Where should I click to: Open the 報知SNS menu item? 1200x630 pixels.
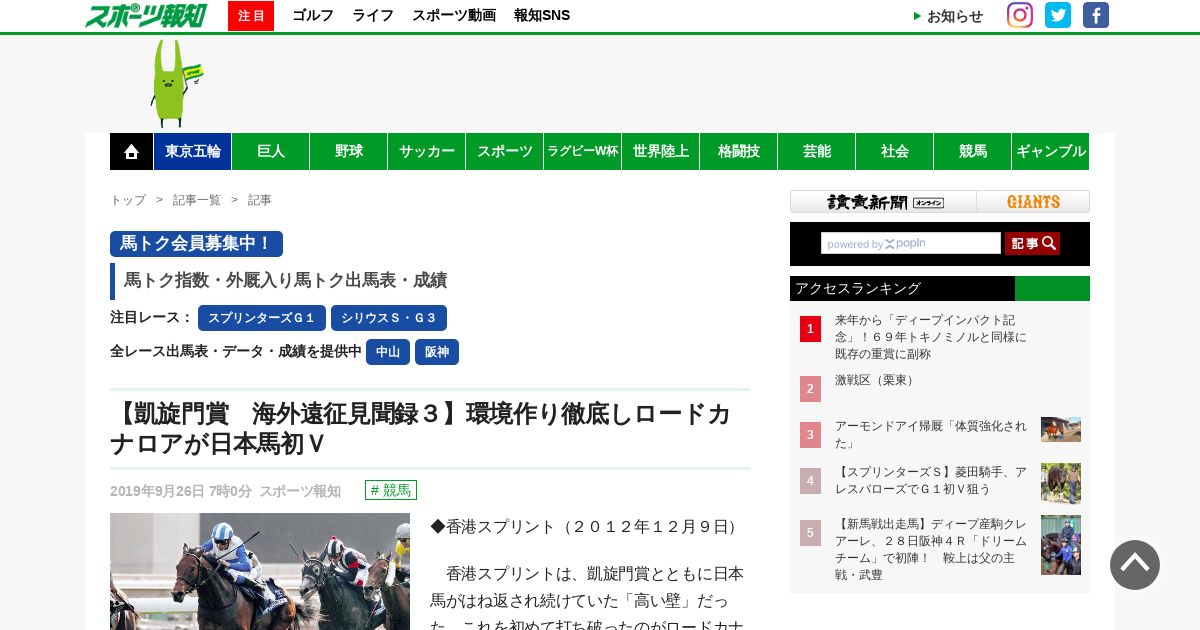pos(542,16)
